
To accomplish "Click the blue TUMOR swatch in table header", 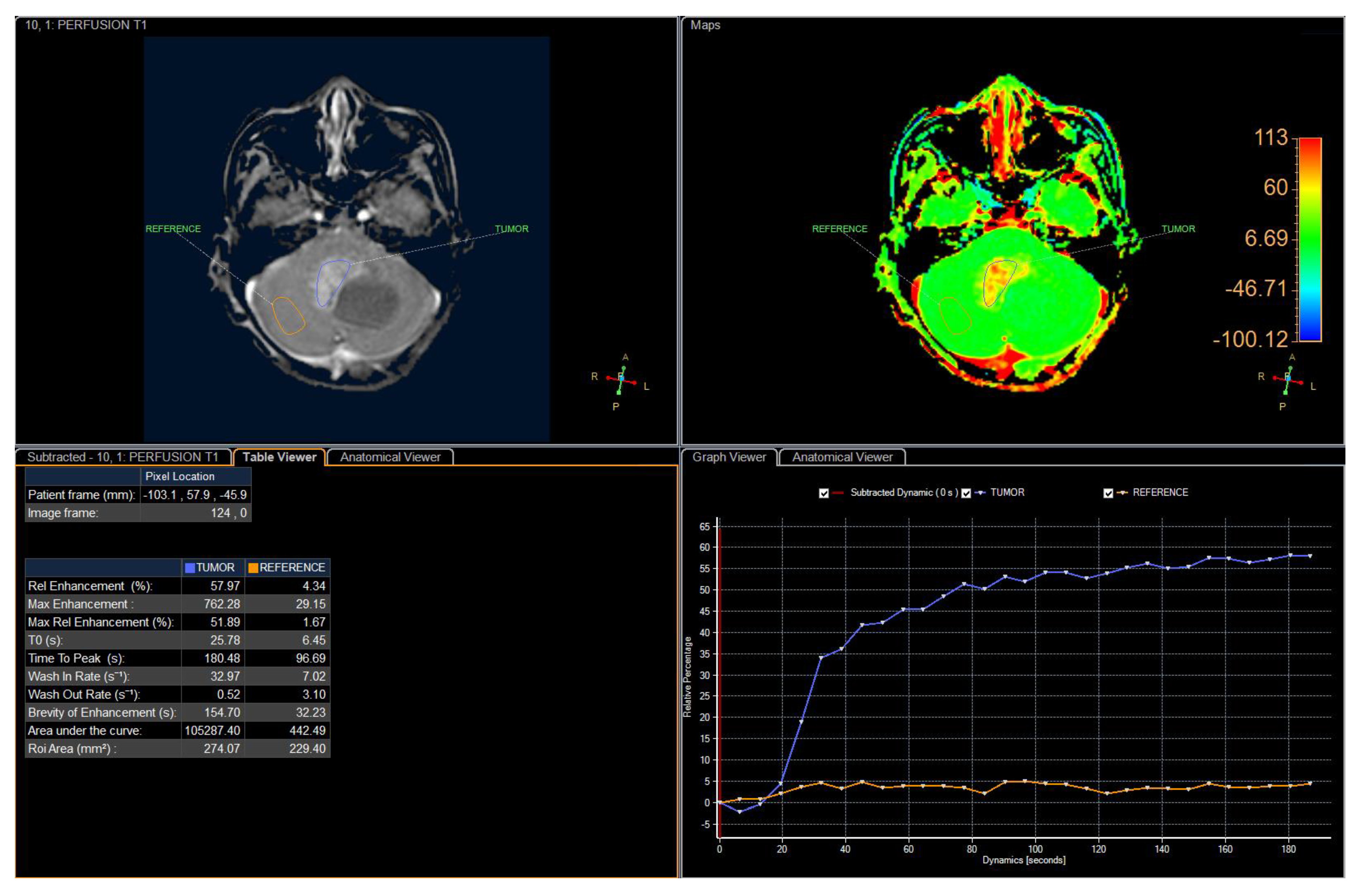I will (x=190, y=568).
